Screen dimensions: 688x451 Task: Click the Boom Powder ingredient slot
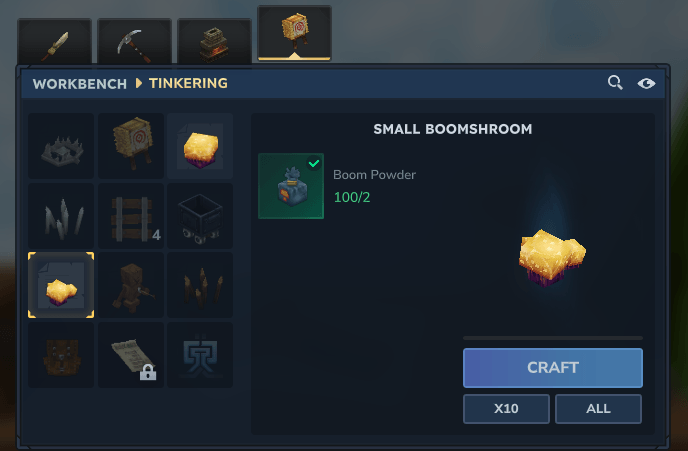point(291,186)
